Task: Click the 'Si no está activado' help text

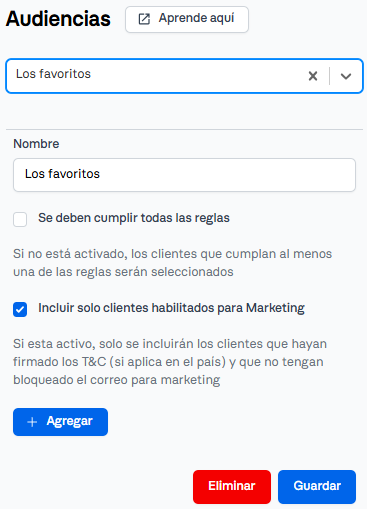Action: click(172, 263)
